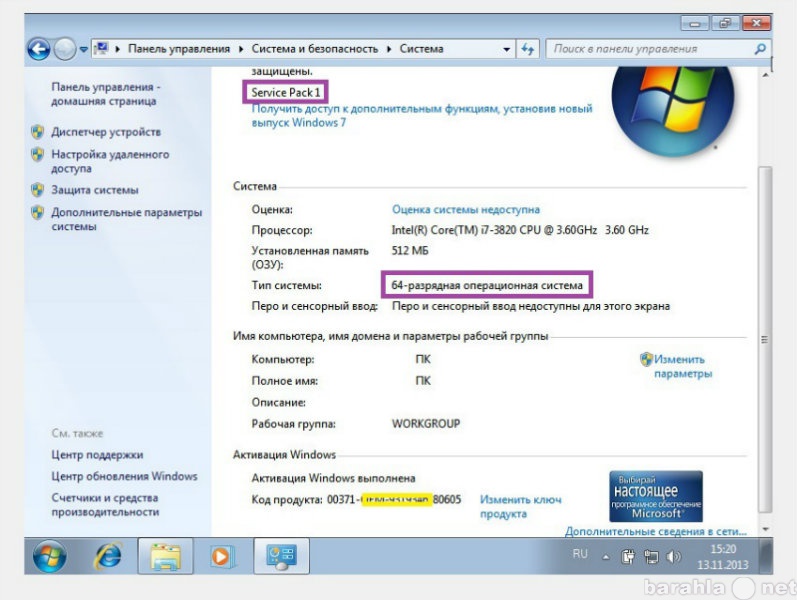The width and height of the screenshot is (797, 600).
Task: Click the computer icon in address bar
Action: pos(102,49)
